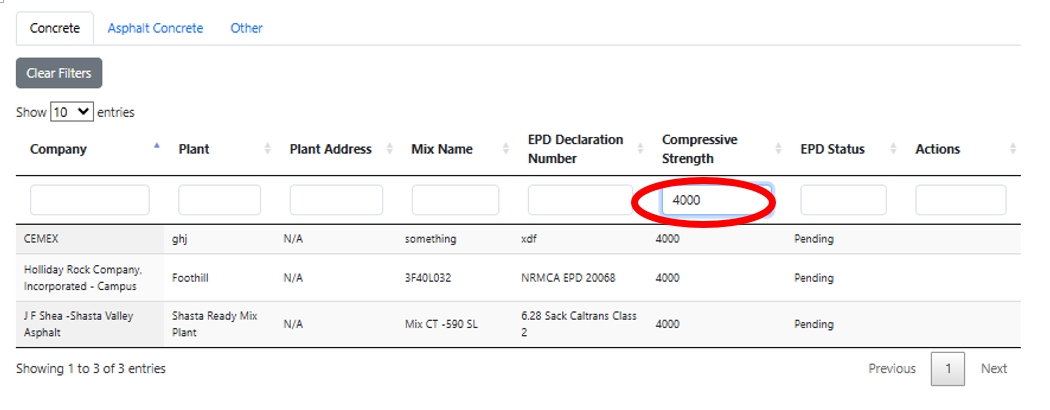Open the Other tab

[x=246, y=28]
